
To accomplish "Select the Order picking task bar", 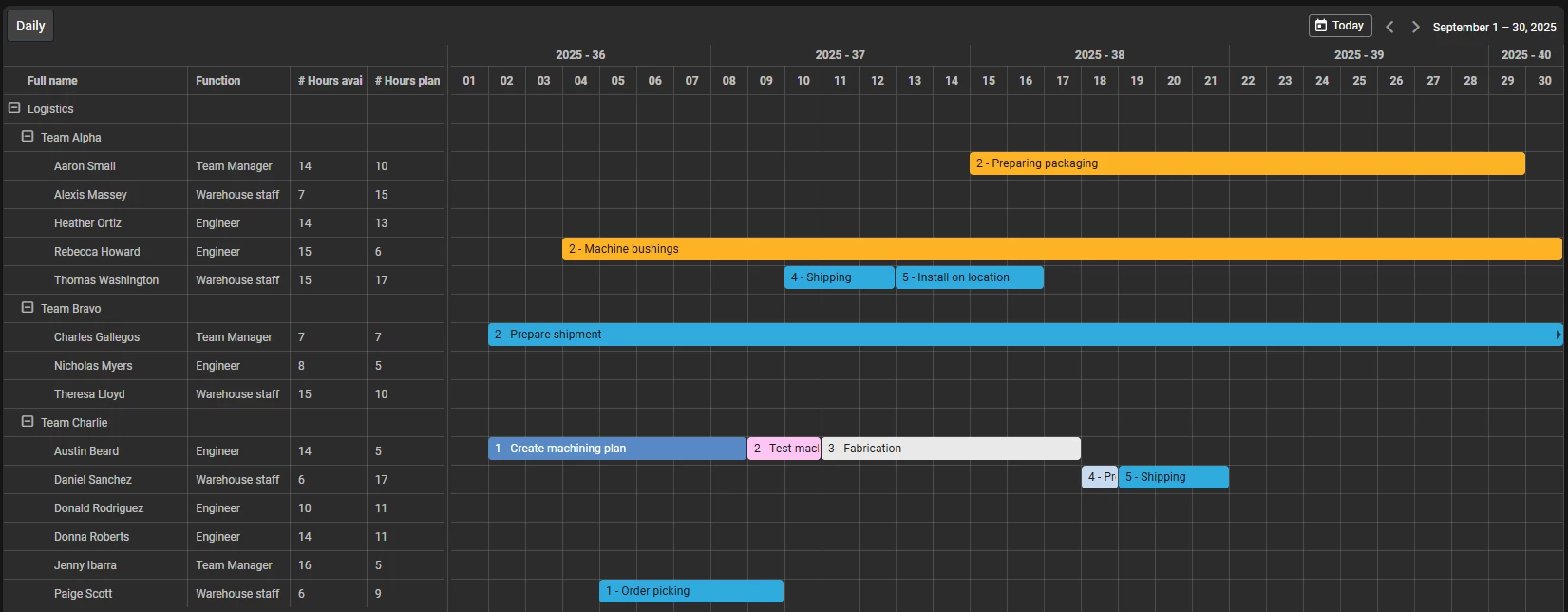I will tap(691, 591).
